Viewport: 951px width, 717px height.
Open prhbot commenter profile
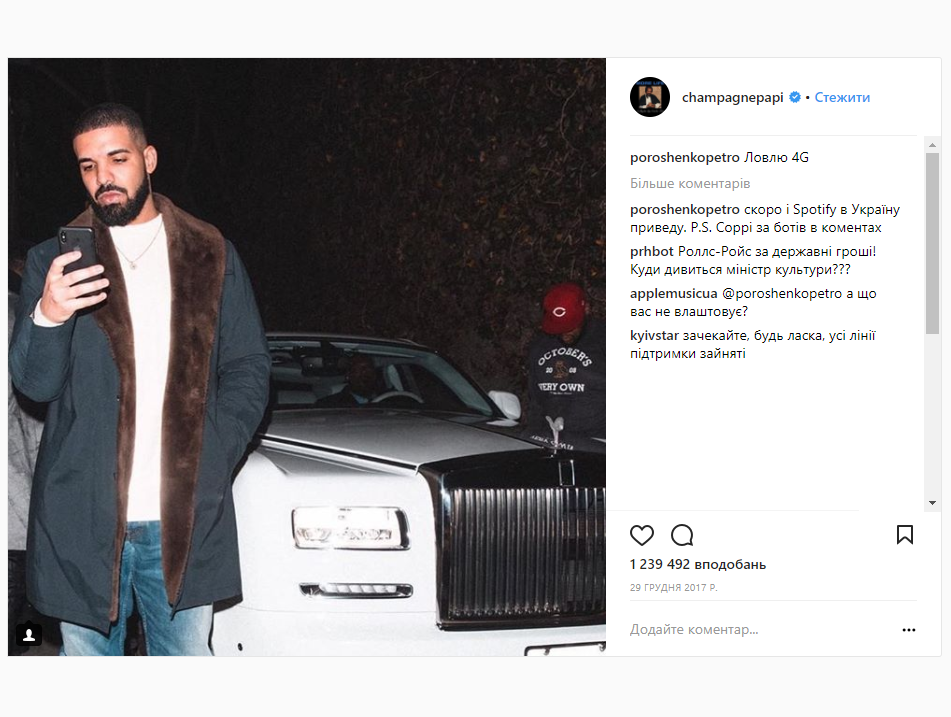click(651, 251)
